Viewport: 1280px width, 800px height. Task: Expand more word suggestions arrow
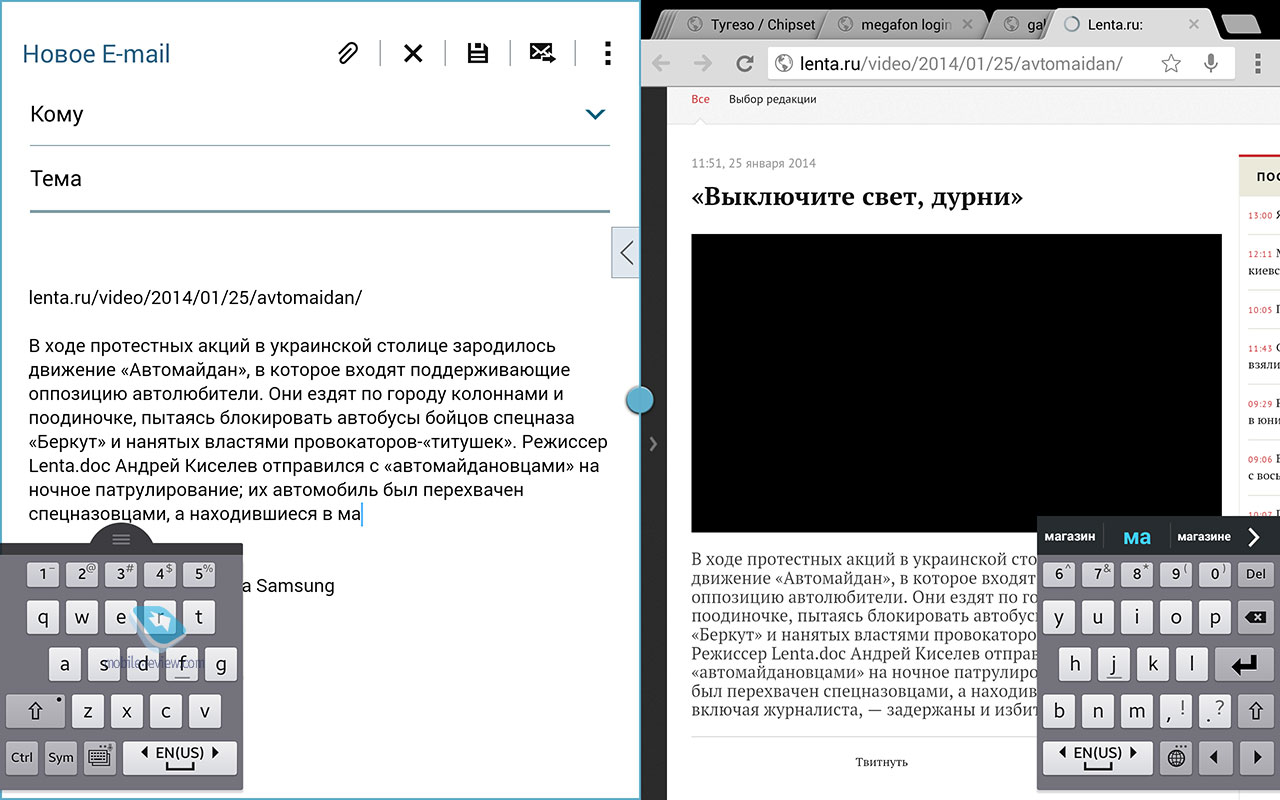point(1255,537)
